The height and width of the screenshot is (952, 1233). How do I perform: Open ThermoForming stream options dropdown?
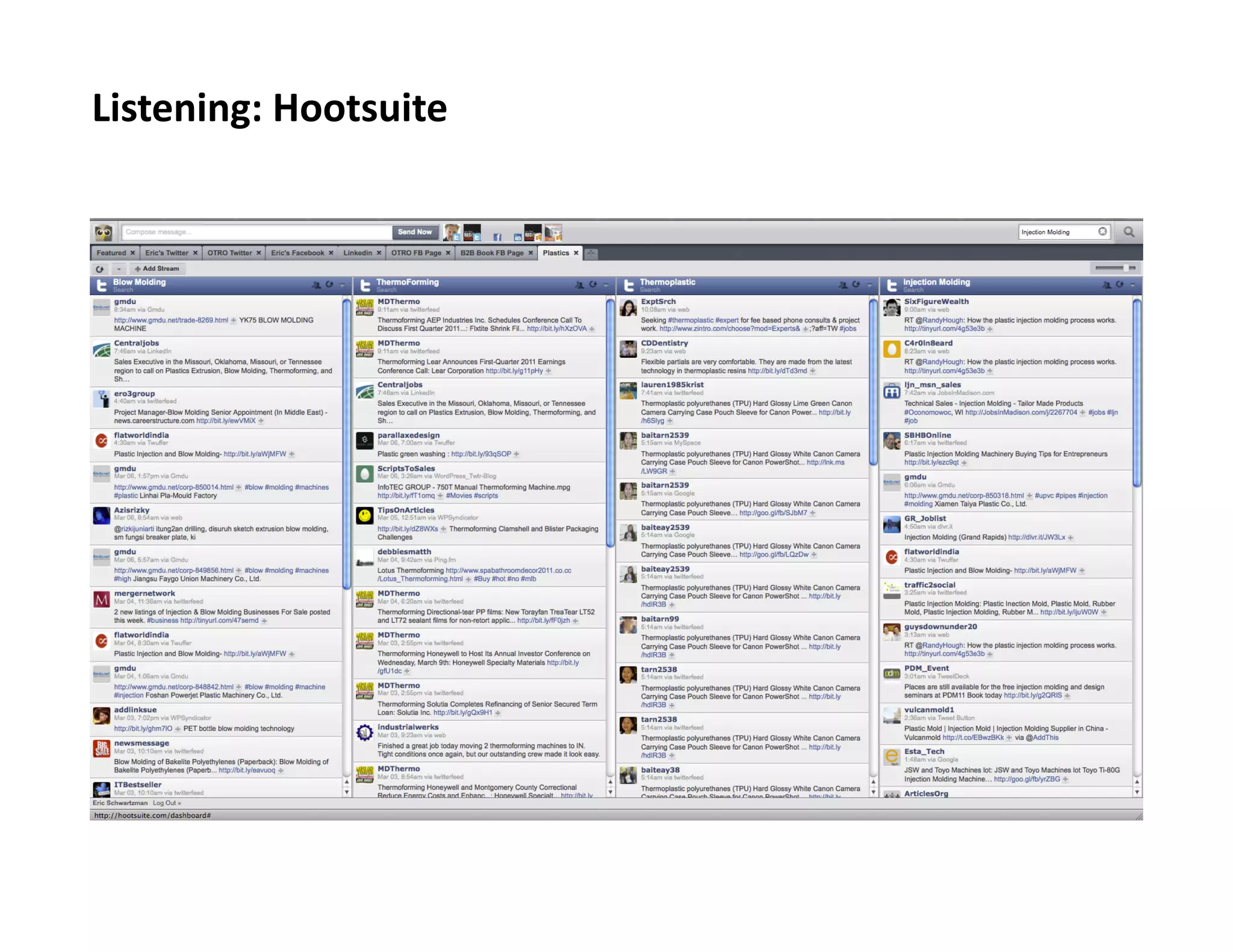tap(606, 285)
